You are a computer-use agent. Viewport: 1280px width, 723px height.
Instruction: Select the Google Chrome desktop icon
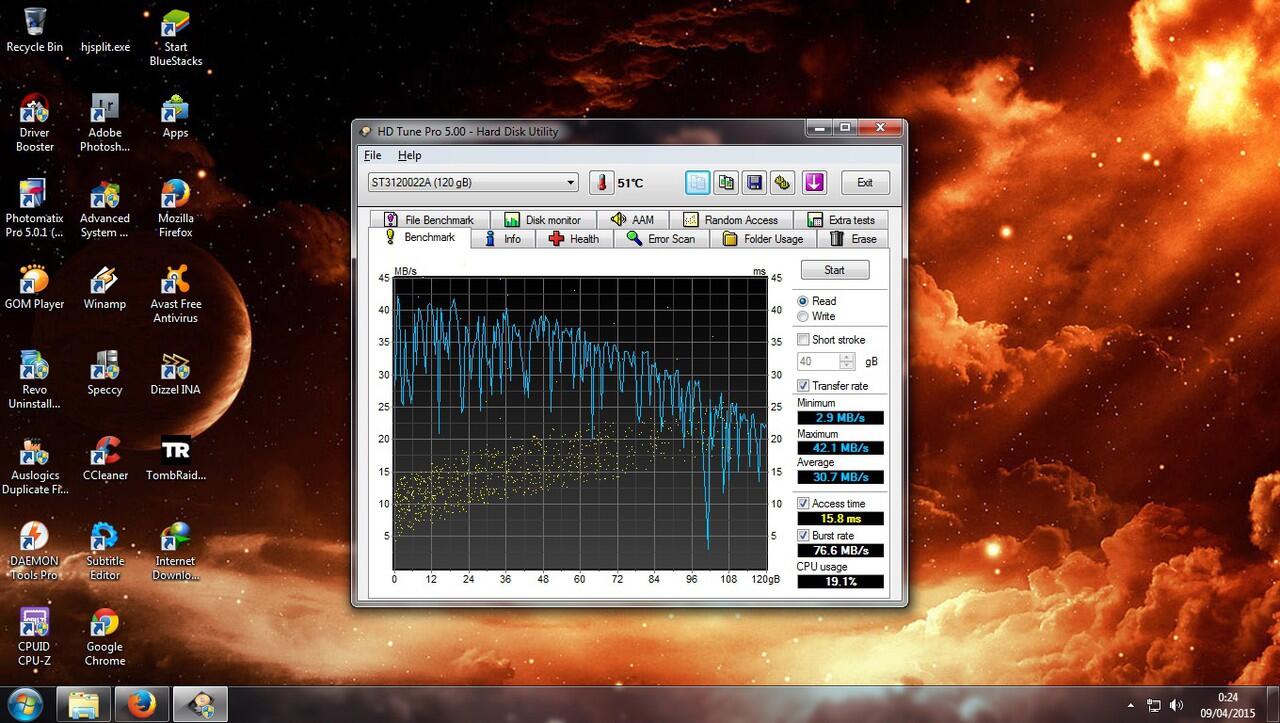105,638
